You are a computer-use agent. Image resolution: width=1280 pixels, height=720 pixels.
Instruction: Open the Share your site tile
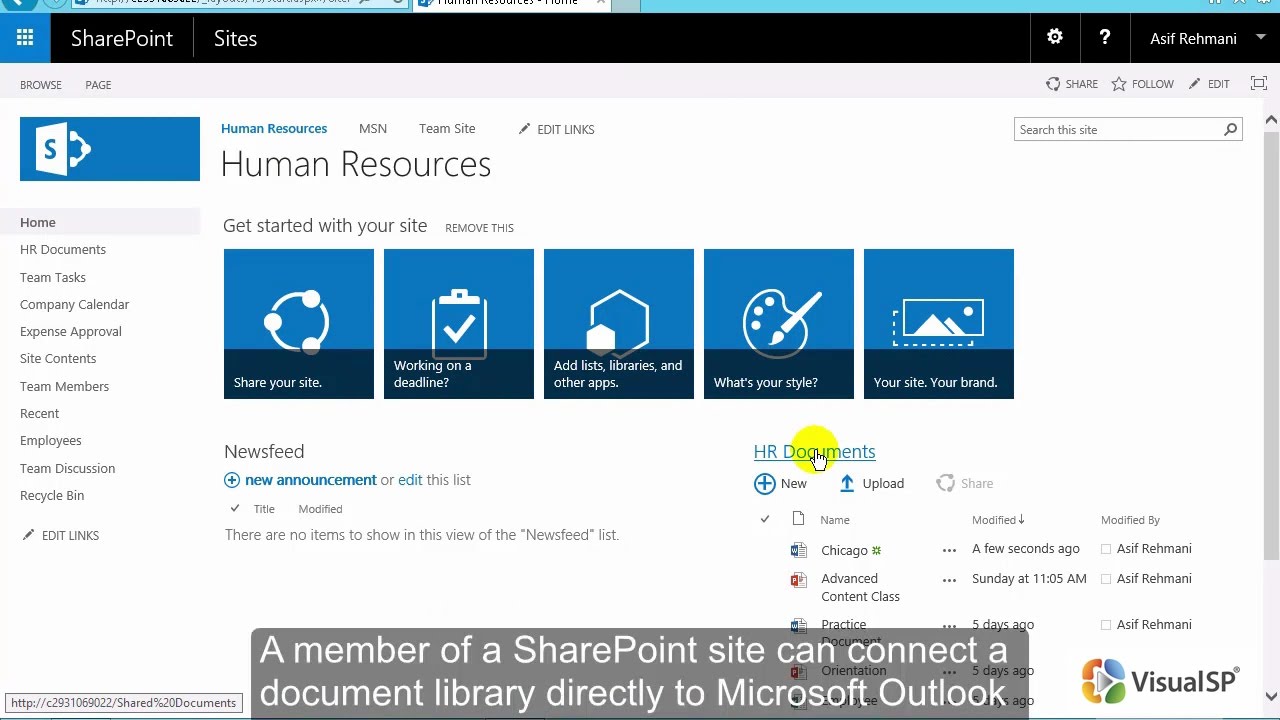pyautogui.click(x=299, y=324)
